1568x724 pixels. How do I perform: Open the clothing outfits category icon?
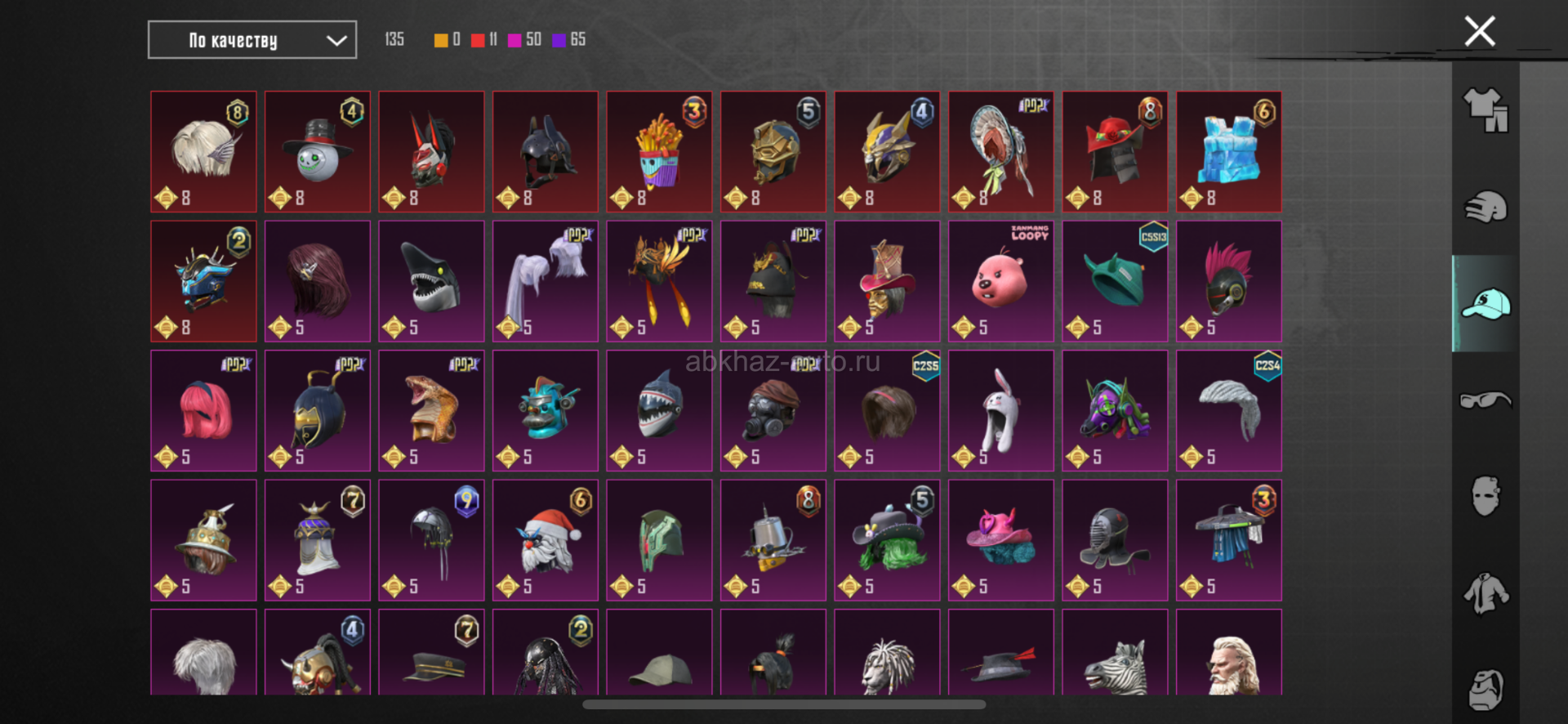[1486, 109]
